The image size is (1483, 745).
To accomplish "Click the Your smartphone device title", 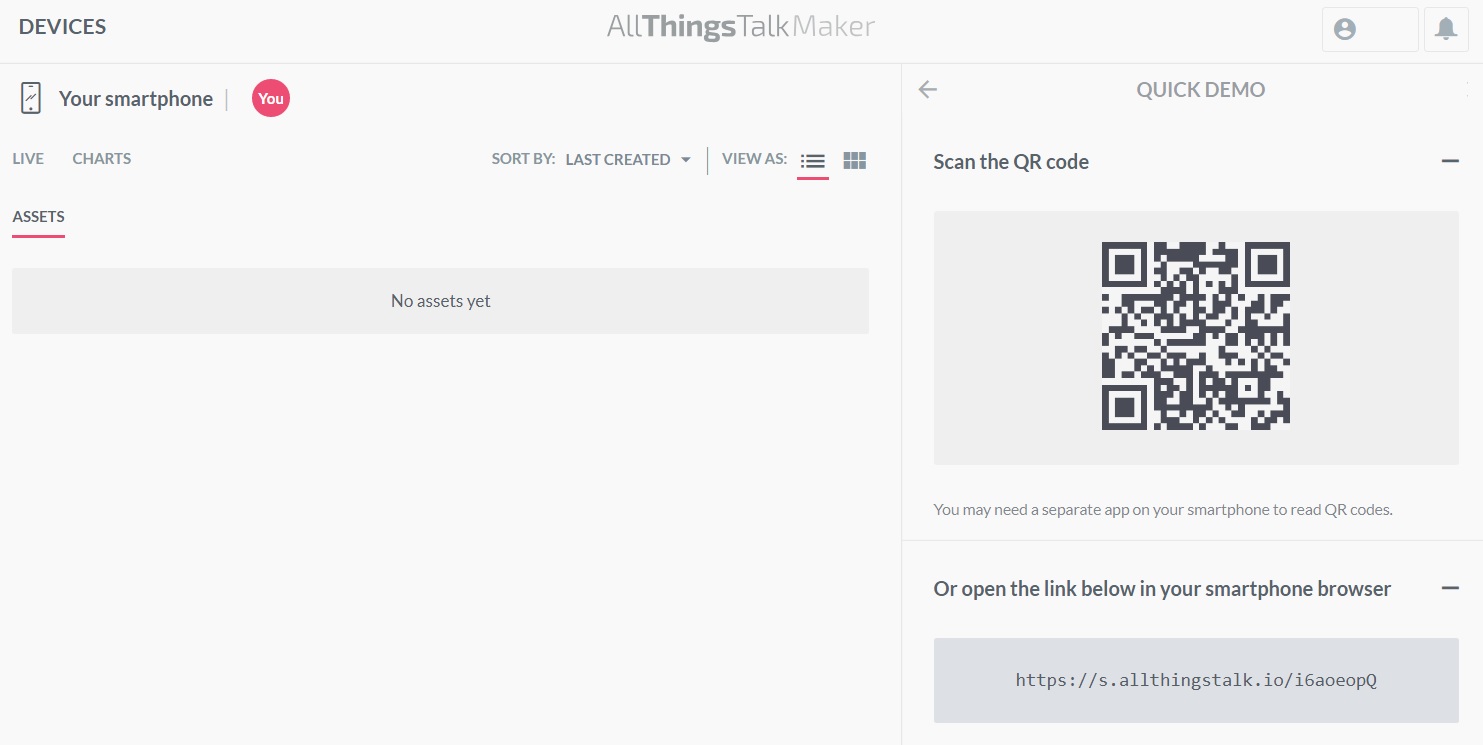I will (x=136, y=98).
